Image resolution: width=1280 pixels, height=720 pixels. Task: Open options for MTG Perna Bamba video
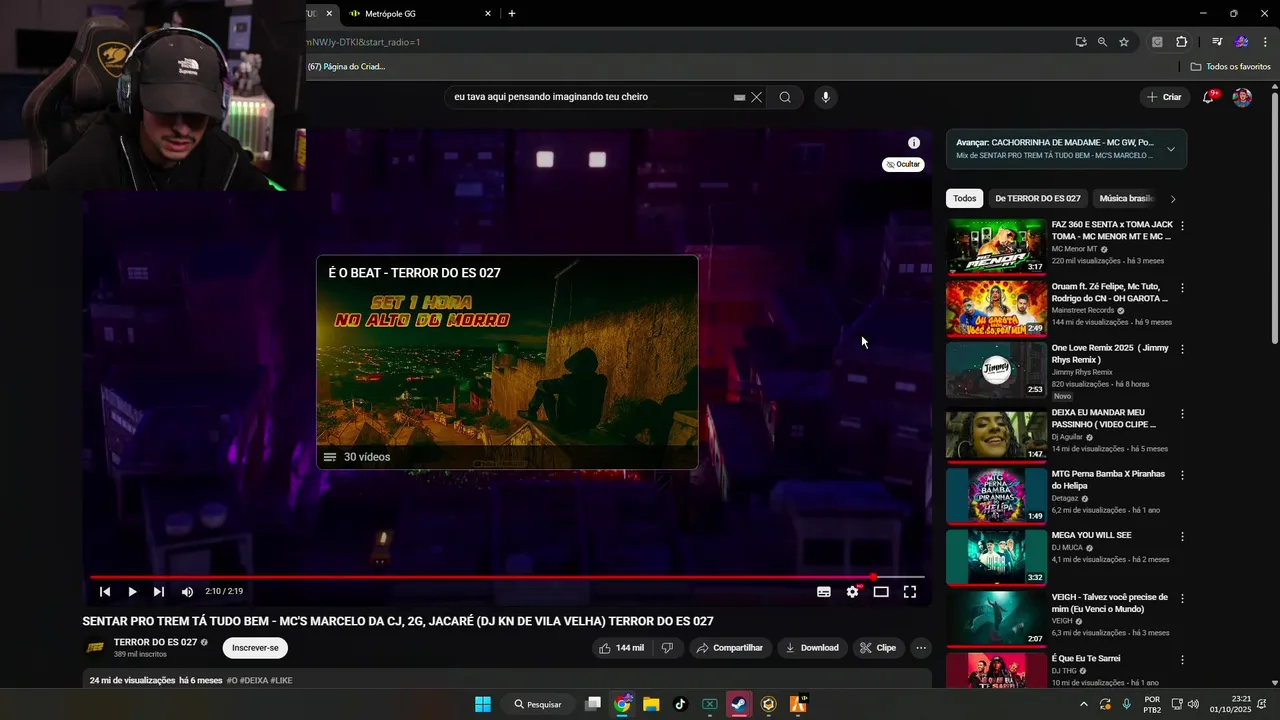click(1182, 475)
